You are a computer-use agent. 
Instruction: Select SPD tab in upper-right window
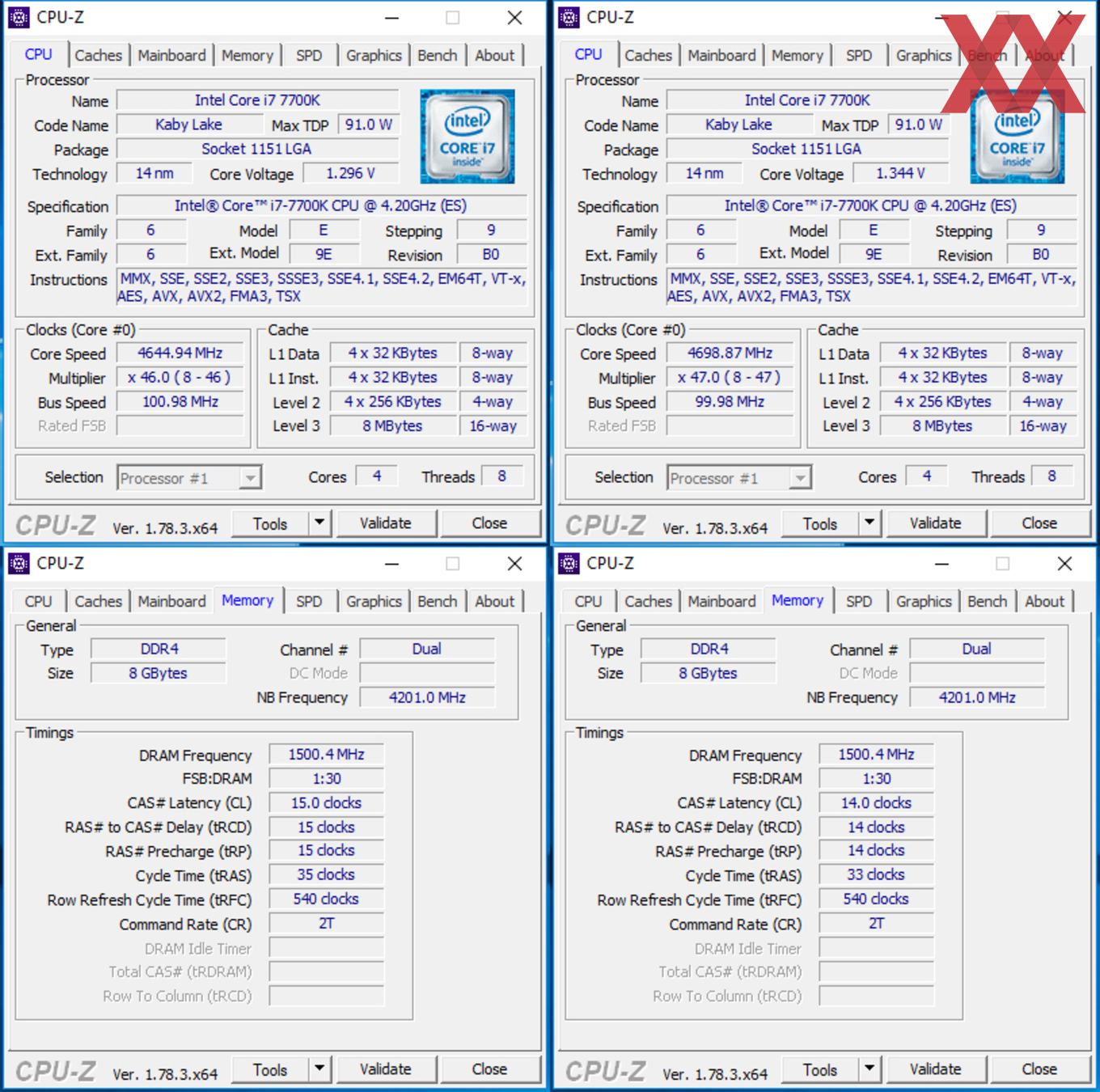coord(859,56)
